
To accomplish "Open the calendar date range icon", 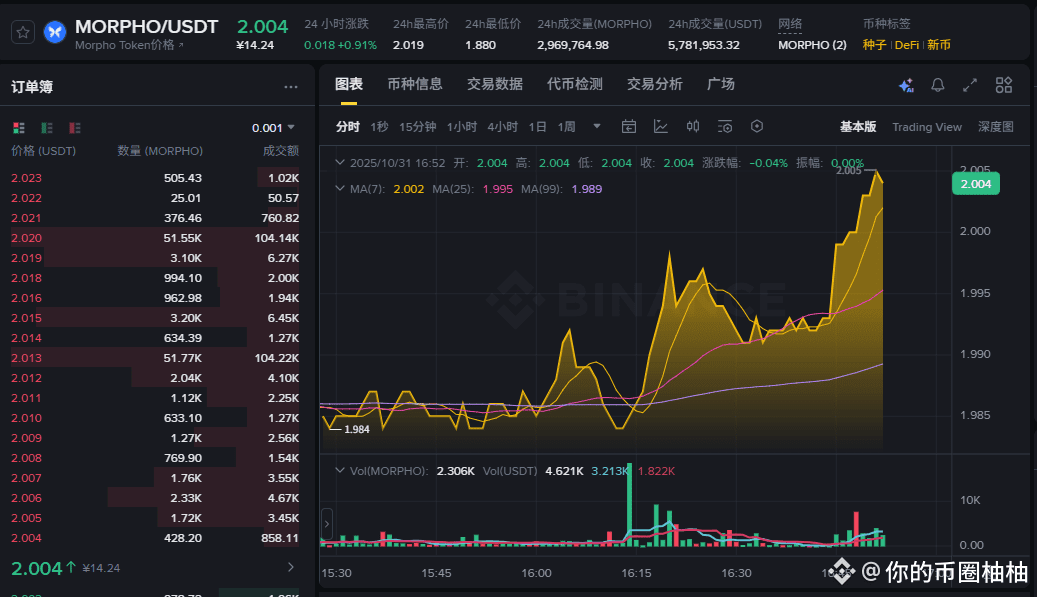I will tap(629, 126).
